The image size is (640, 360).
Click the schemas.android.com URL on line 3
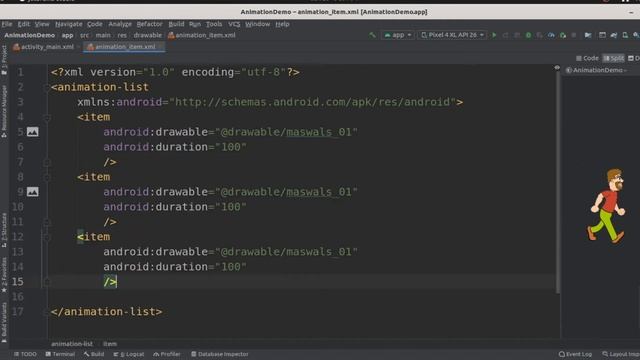click(x=312, y=102)
